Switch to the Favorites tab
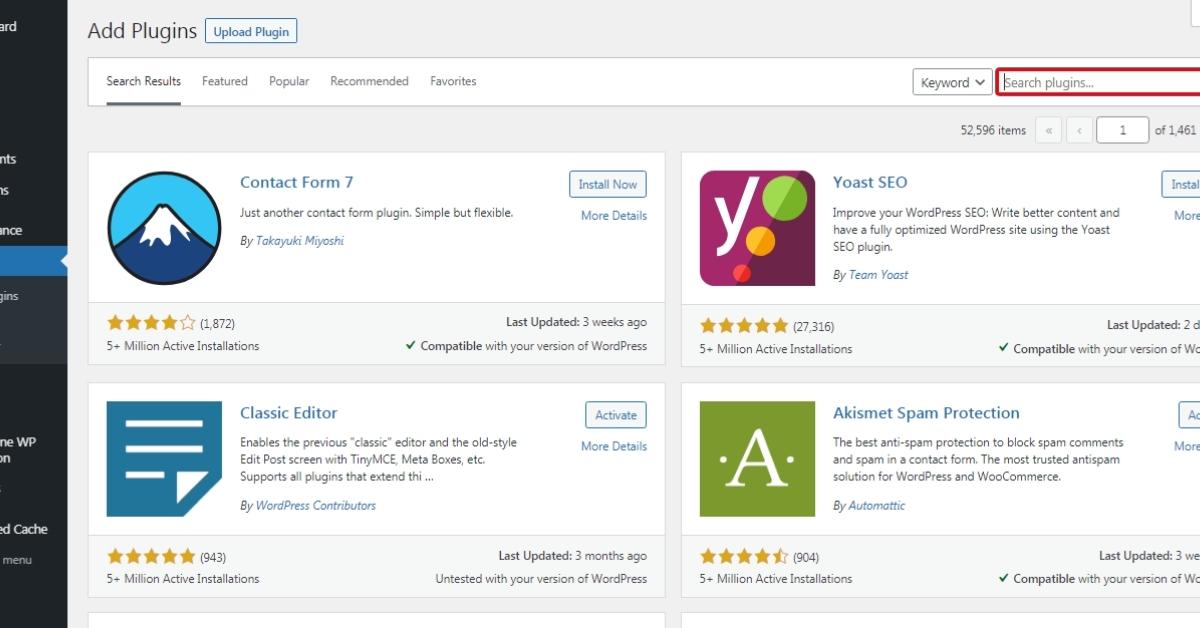The width and height of the screenshot is (1200, 628). click(x=453, y=81)
